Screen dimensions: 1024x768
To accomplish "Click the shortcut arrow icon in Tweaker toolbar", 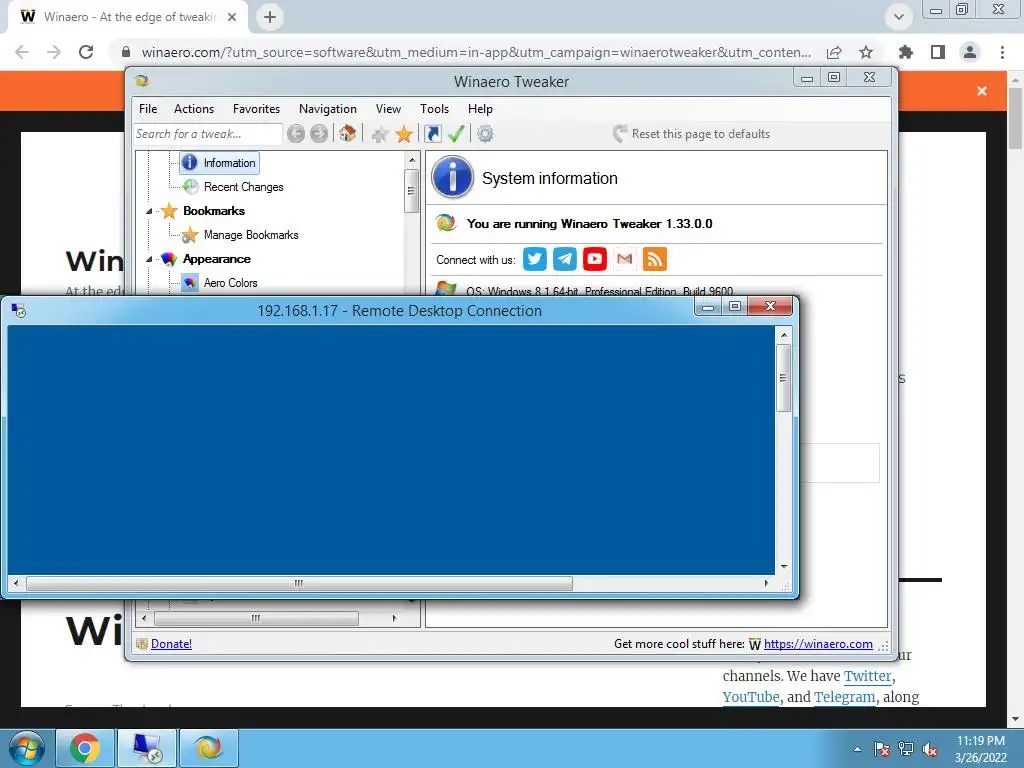I will 432,134.
